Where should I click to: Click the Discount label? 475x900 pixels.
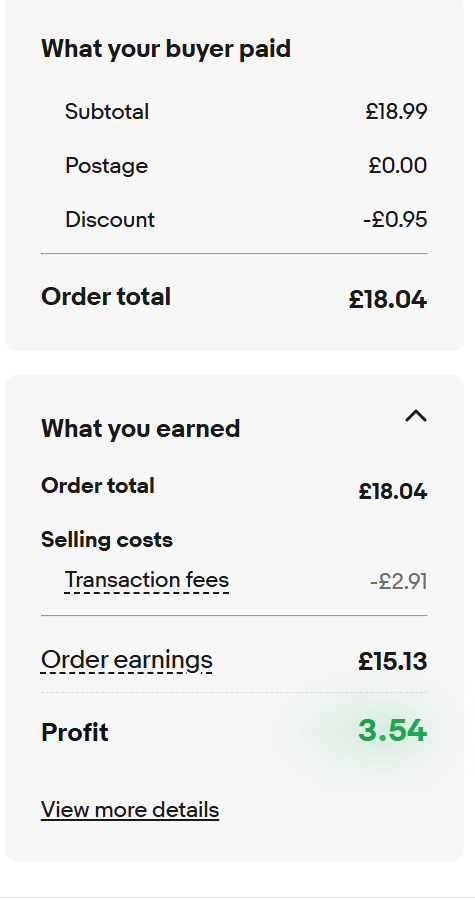[110, 219]
